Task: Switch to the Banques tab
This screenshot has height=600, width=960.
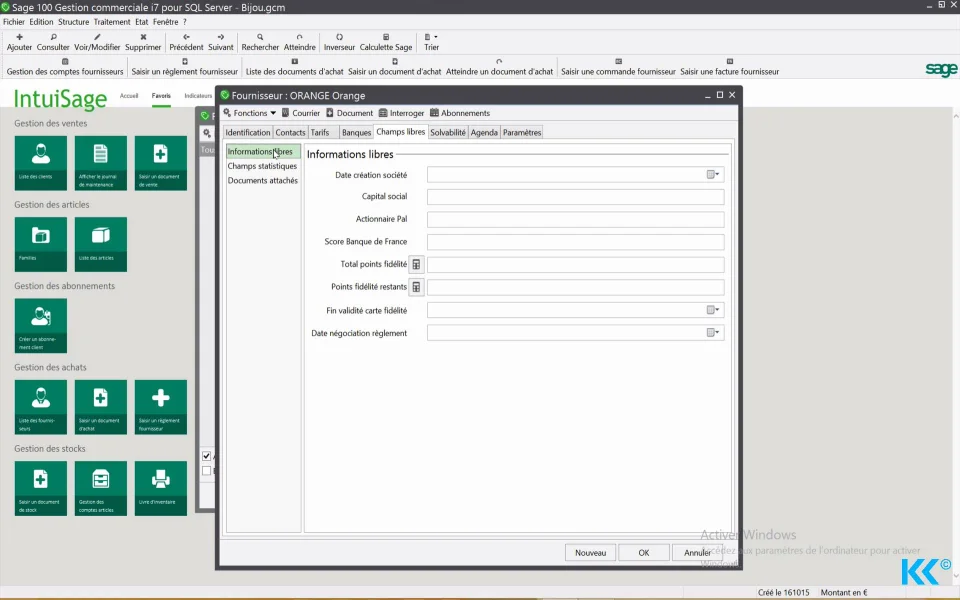Action: coord(356,132)
